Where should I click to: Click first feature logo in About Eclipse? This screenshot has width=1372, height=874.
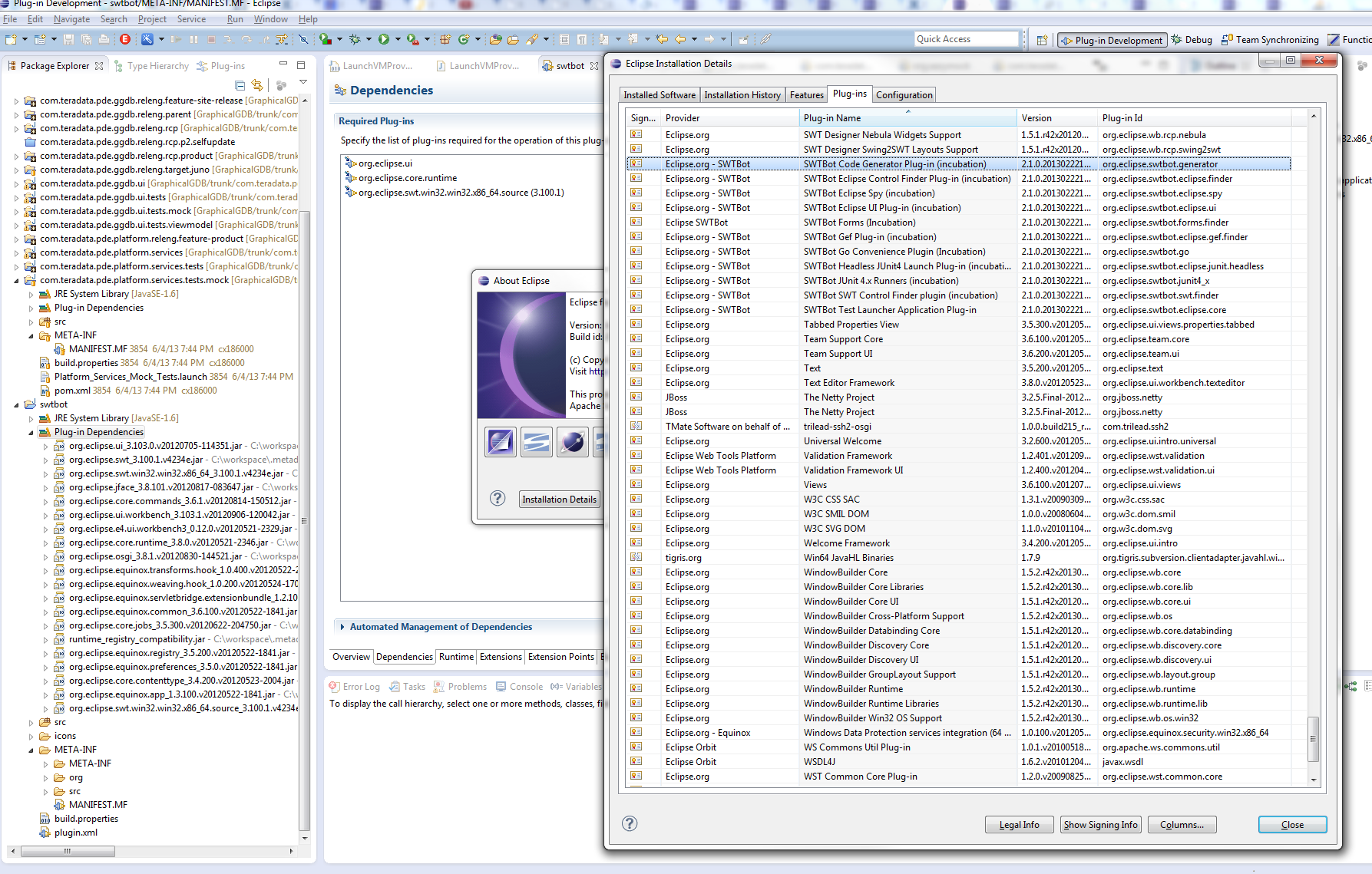coord(501,442)
